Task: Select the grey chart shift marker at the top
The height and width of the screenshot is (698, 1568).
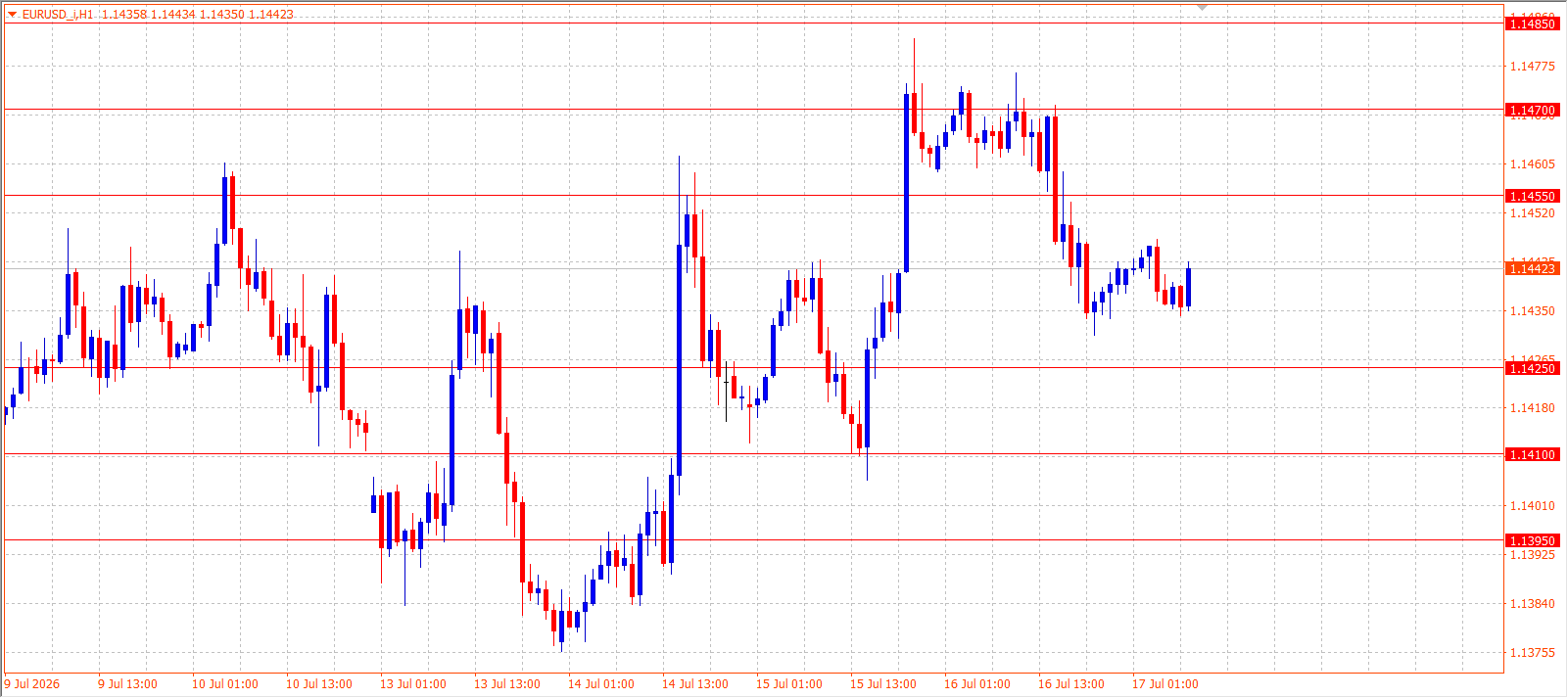Action: pos(1203,8)
